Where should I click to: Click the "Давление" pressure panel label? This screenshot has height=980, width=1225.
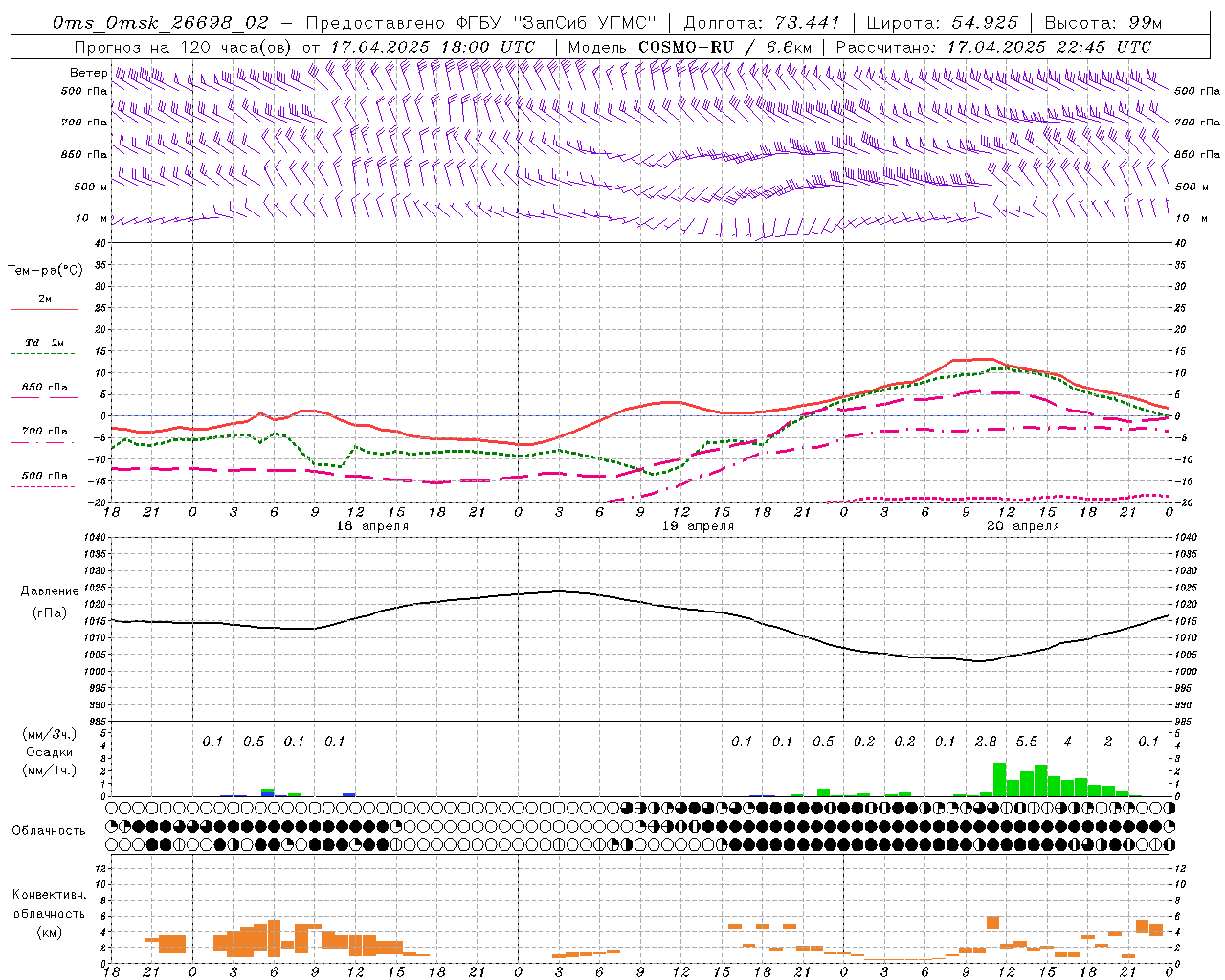50,591
